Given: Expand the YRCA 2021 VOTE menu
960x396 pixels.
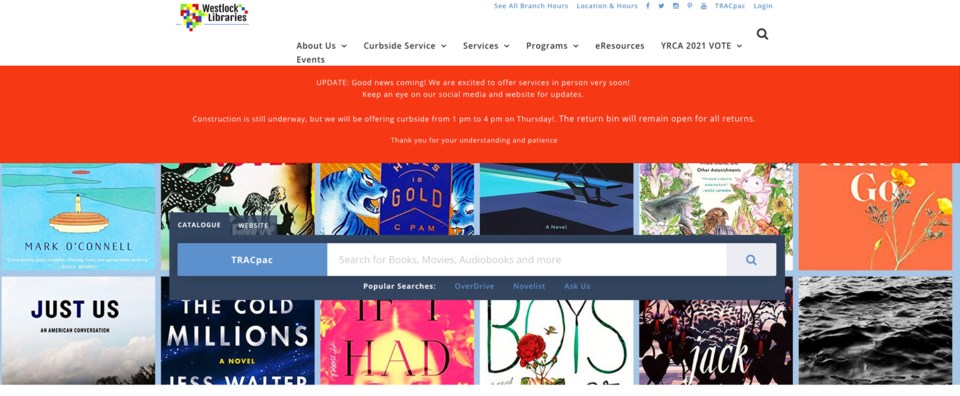Looking at the screenshot, I should (x=702, y=46).
